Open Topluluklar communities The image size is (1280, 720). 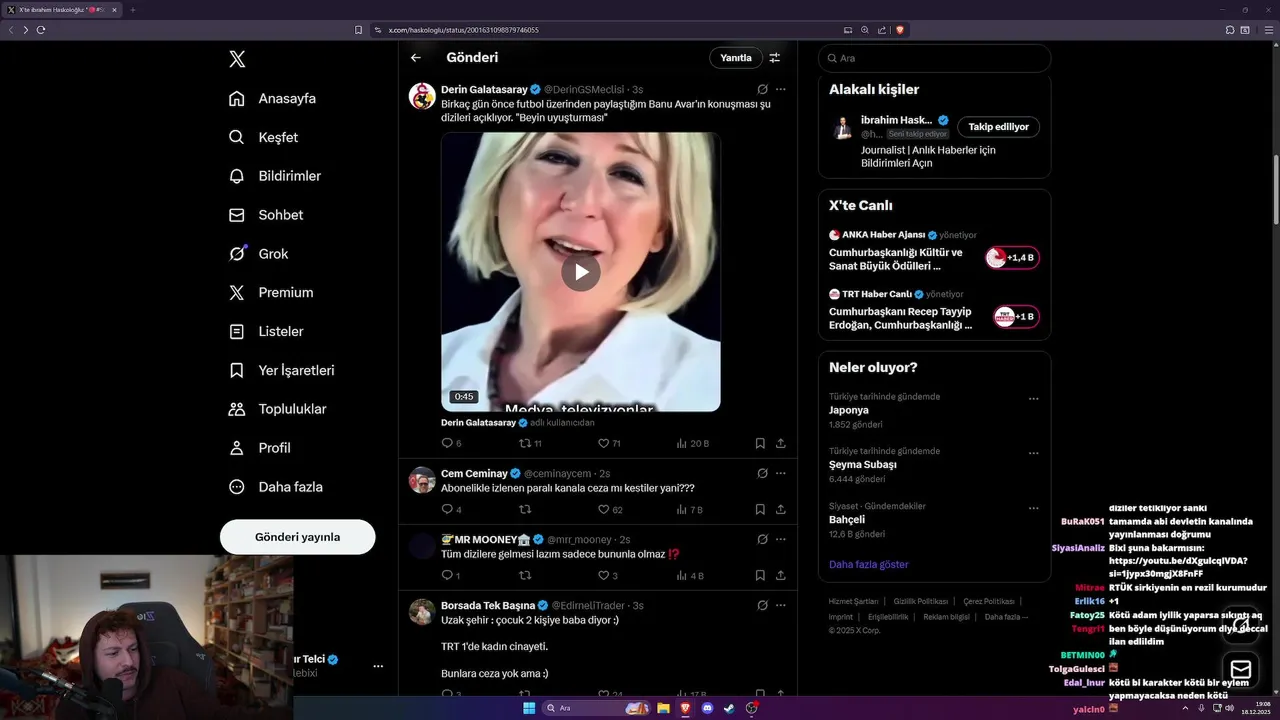(277, 409)
